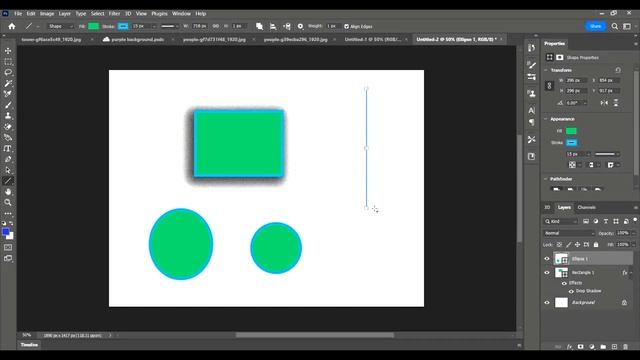Select the Pen tool
The image size is (640, 360).
[8, 159]
